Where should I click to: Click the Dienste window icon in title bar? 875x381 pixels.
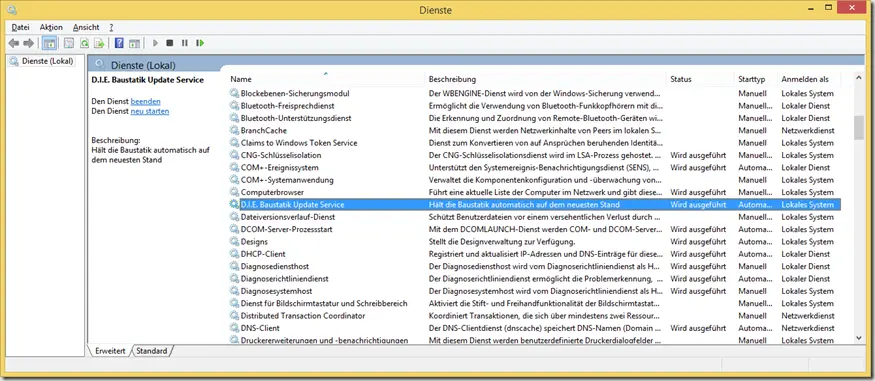point(12,9)
